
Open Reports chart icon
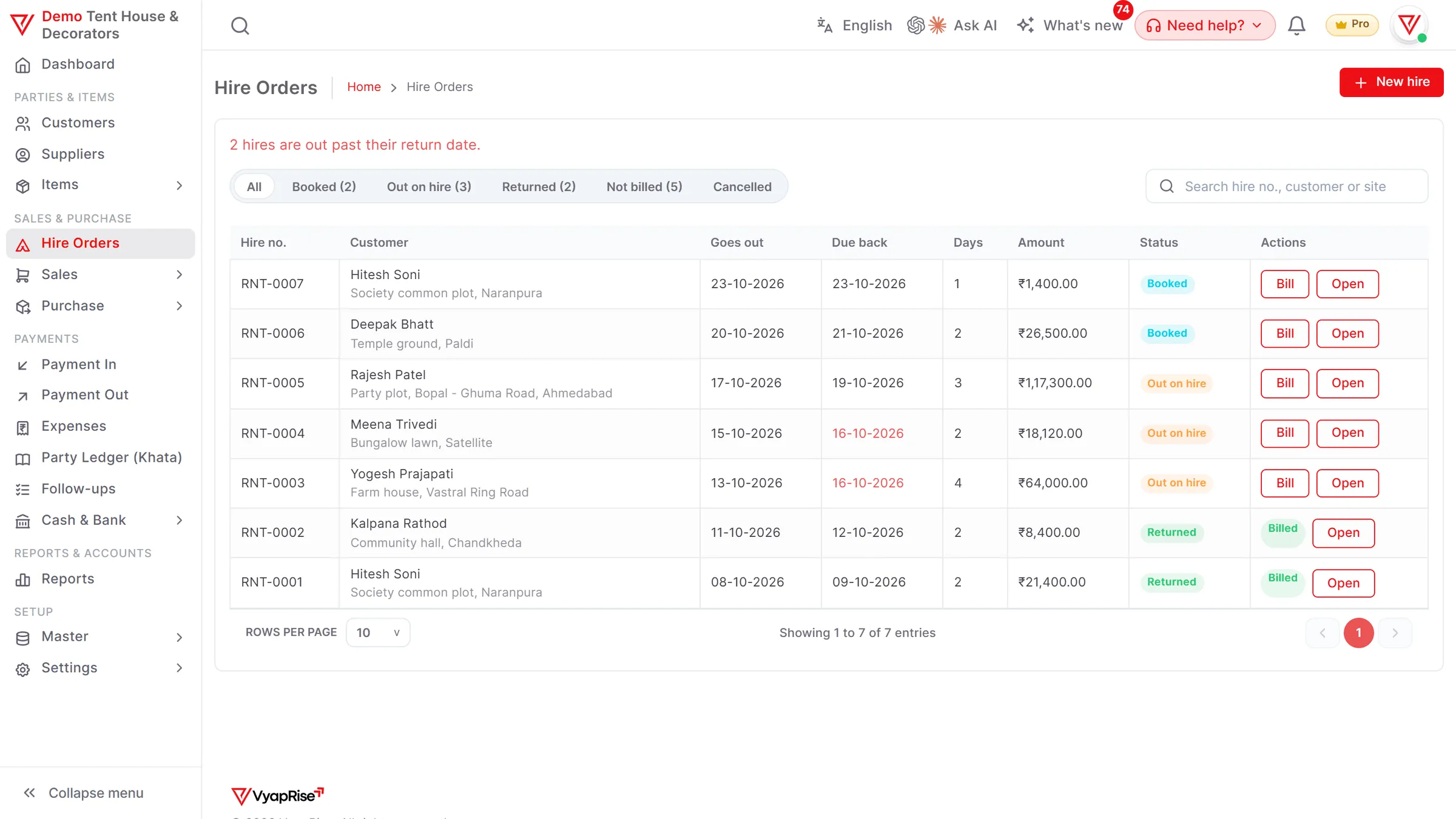[22, 579]
